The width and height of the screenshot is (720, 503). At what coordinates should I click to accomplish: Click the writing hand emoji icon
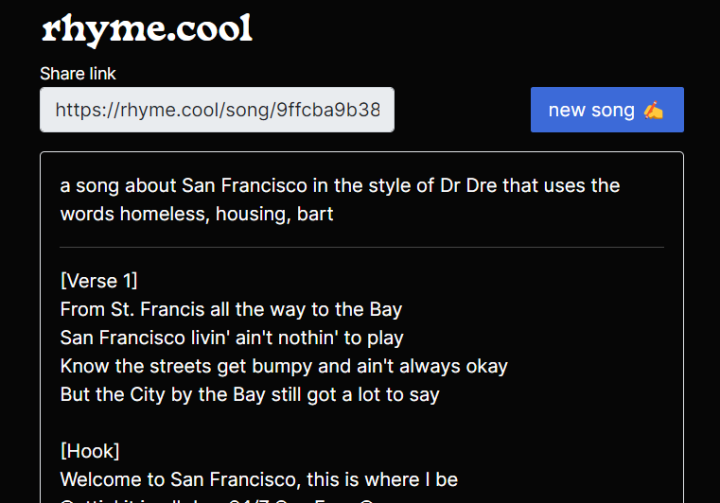[653, 110]
